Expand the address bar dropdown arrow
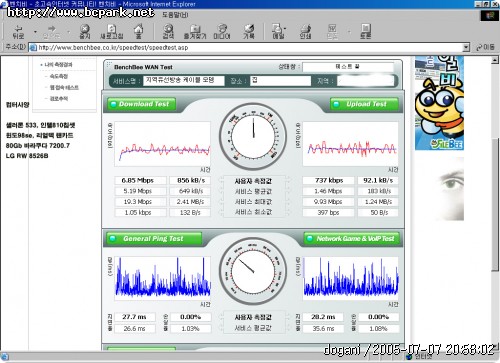 click(x=466, y=48)
